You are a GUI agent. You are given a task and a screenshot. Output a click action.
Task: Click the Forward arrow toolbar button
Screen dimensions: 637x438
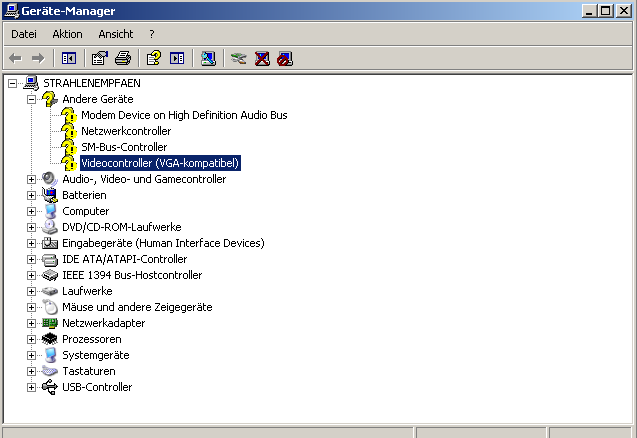(x=38, y=59)
